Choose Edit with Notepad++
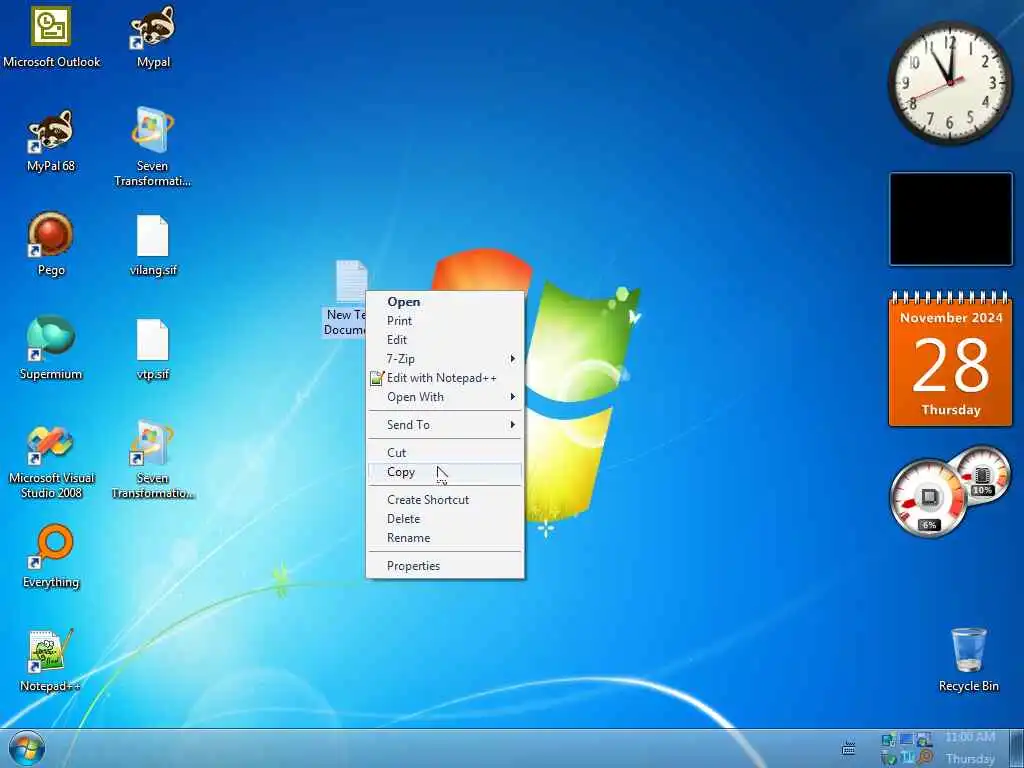 point(445,377)
